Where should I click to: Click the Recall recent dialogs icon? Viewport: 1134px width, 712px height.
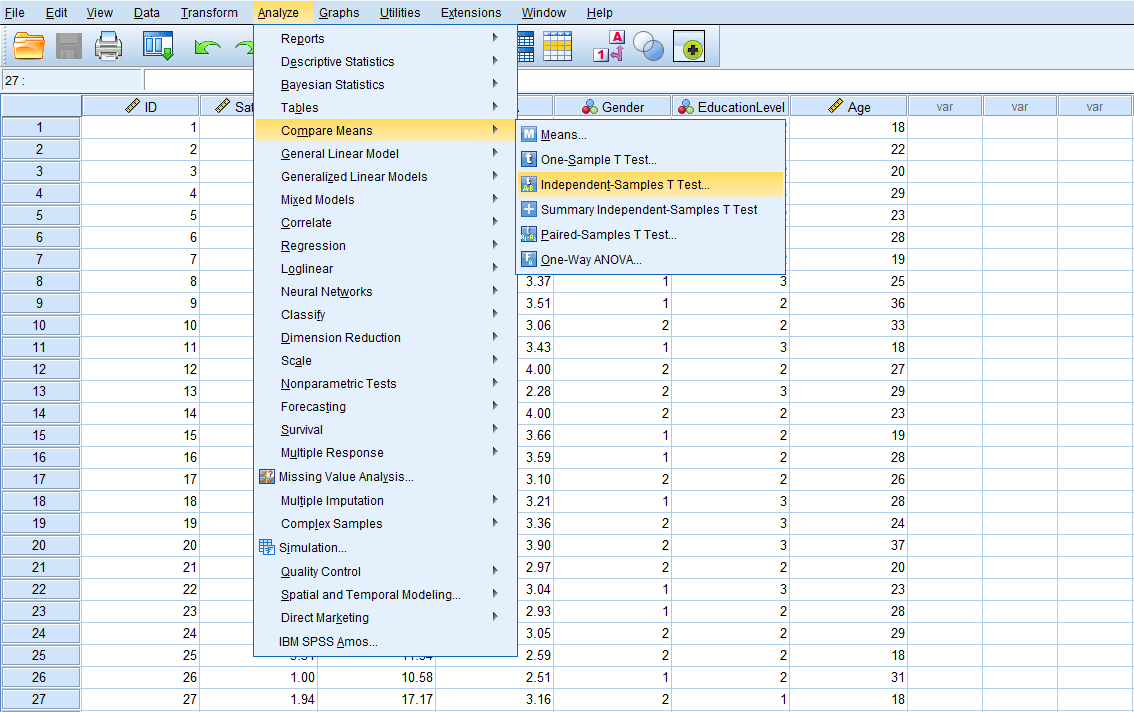[158, 46]
